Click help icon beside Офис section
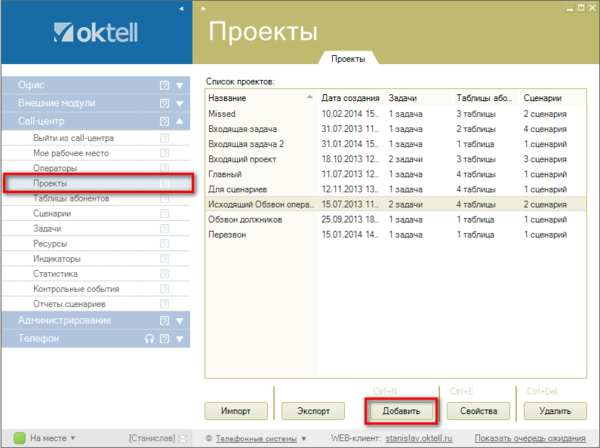 click(x=164, y=85)
